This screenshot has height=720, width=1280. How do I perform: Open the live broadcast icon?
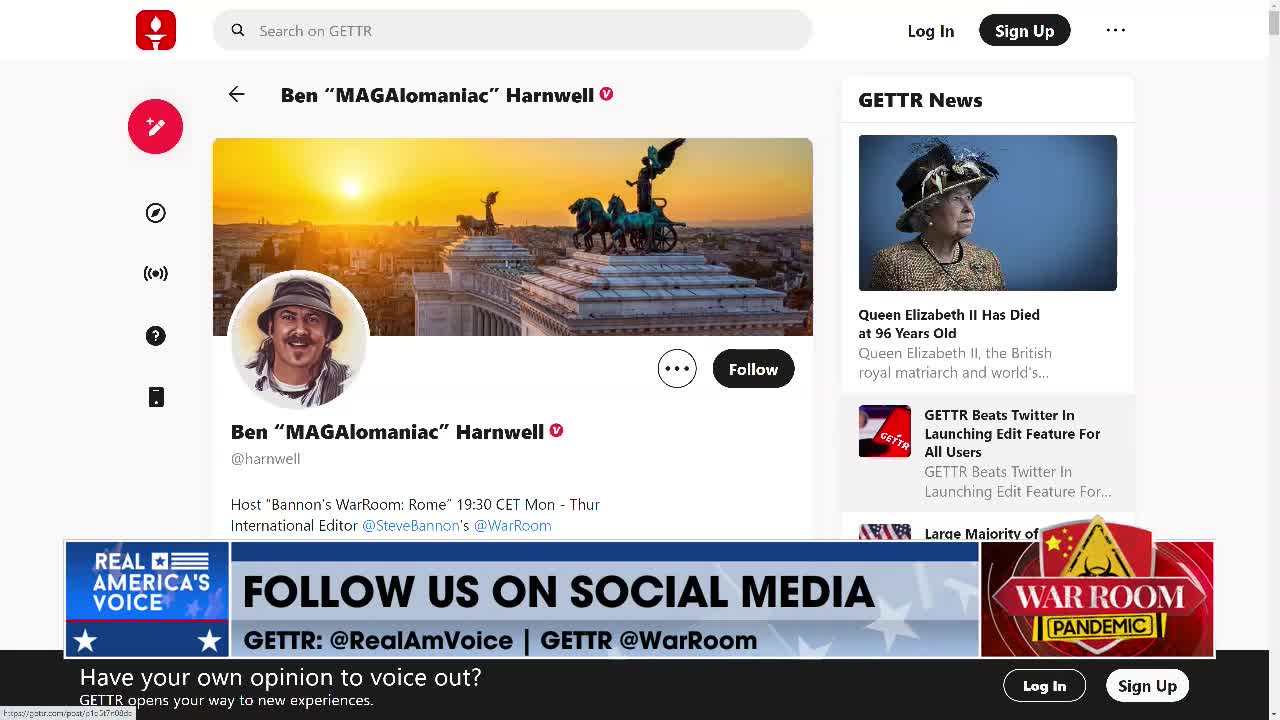(x=155, y=273)
